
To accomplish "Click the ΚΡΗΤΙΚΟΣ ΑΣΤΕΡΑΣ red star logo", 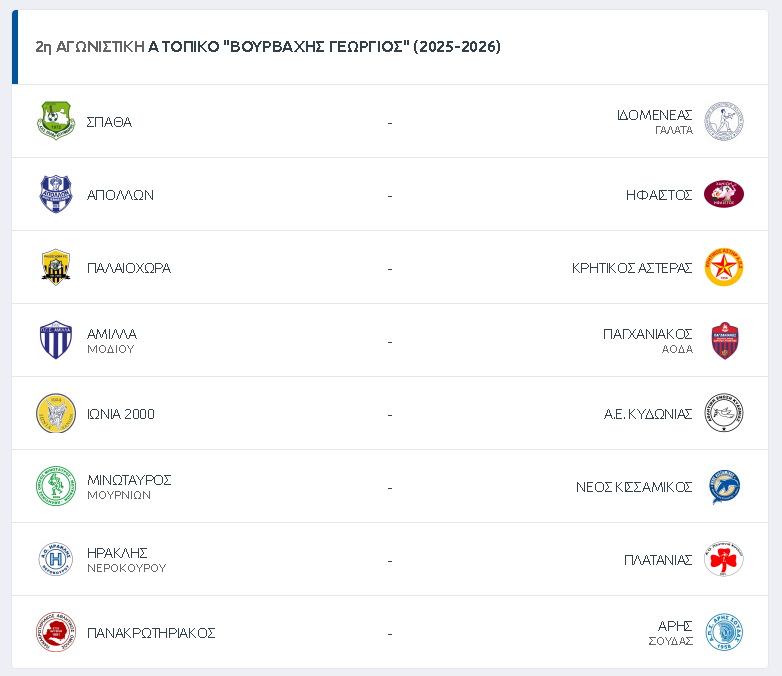I will point(723,267).
